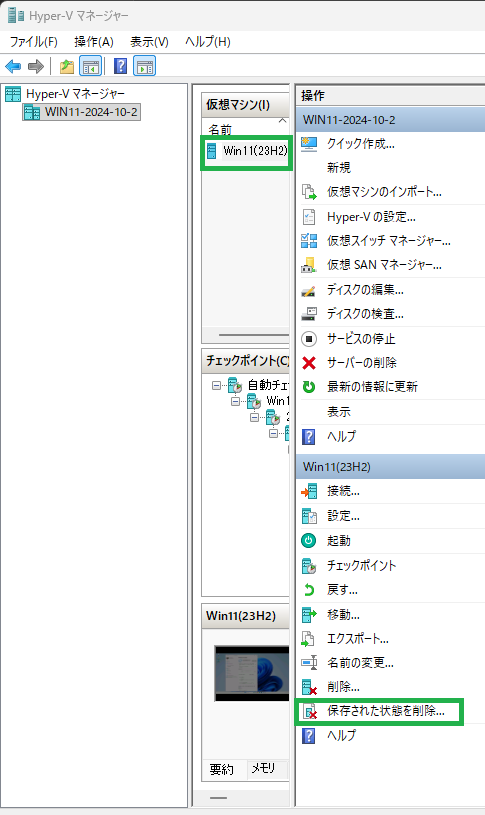Click the Up one level folder icon
485x815 pixels.
pos(67,67)
